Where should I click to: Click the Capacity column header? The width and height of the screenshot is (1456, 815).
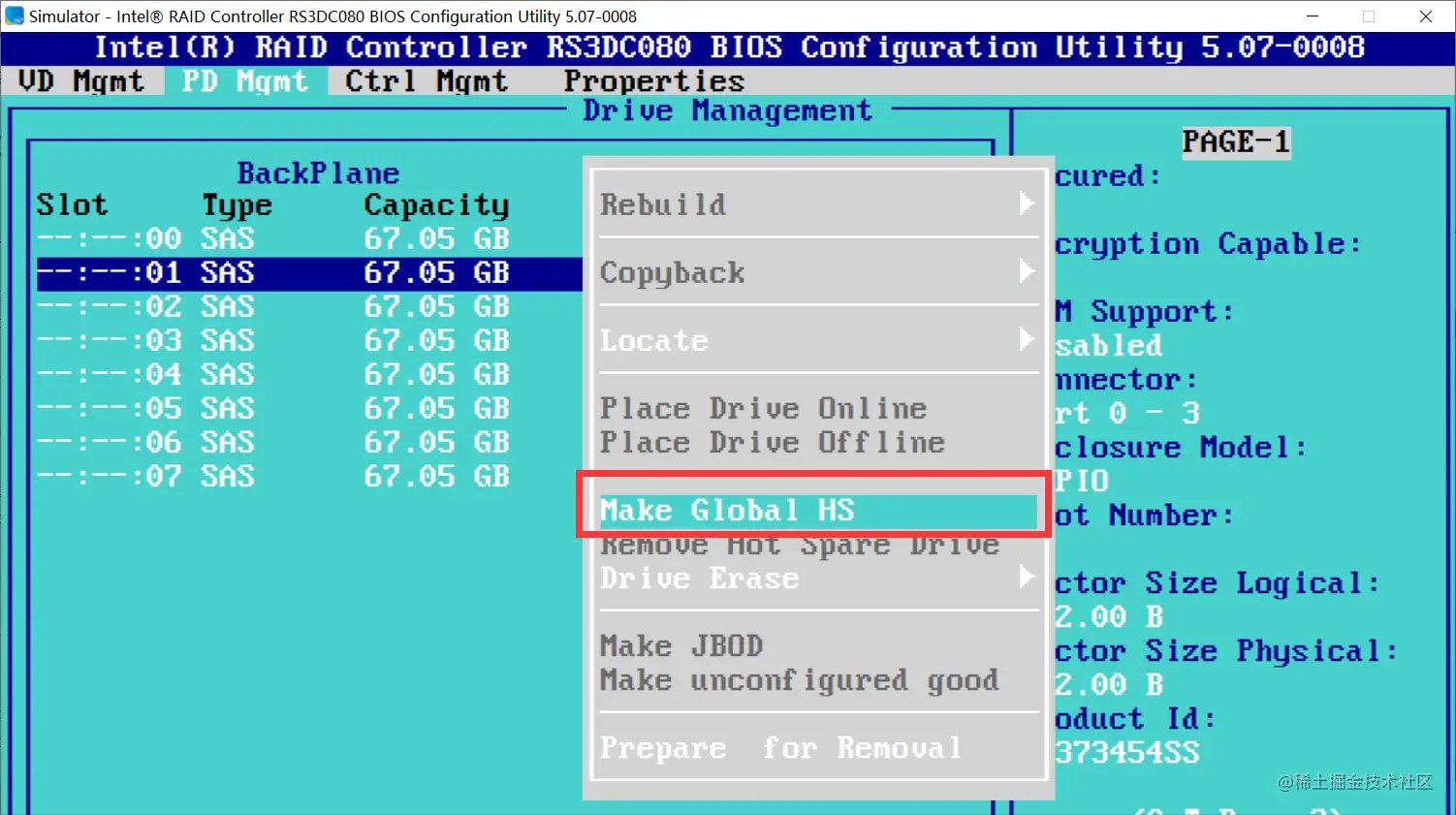[436, 205]
